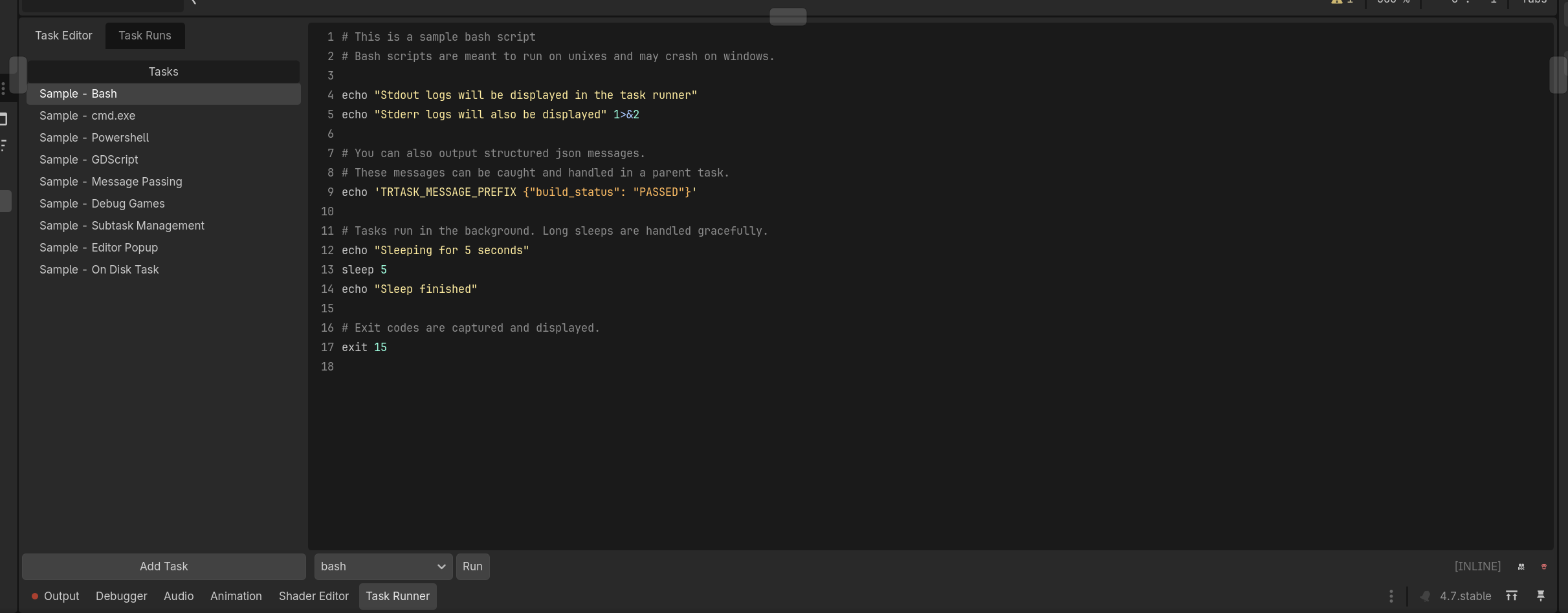This screenshot has height=613, width=1568.
Task: Pin the bottom panel with the pushpin icon
Action: (x=1541, y=596)
